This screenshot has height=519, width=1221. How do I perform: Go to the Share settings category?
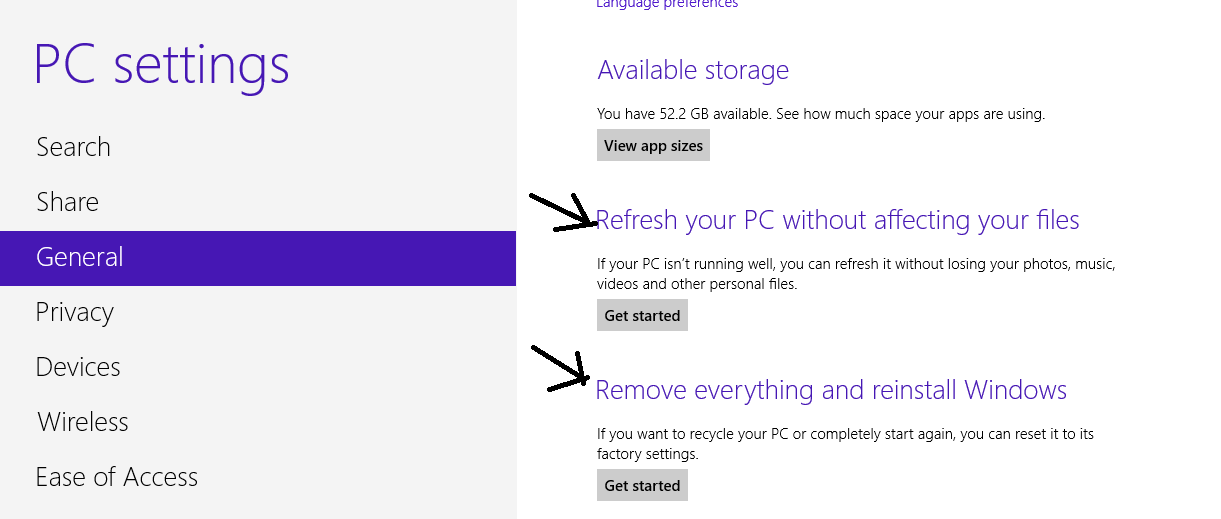67,202
